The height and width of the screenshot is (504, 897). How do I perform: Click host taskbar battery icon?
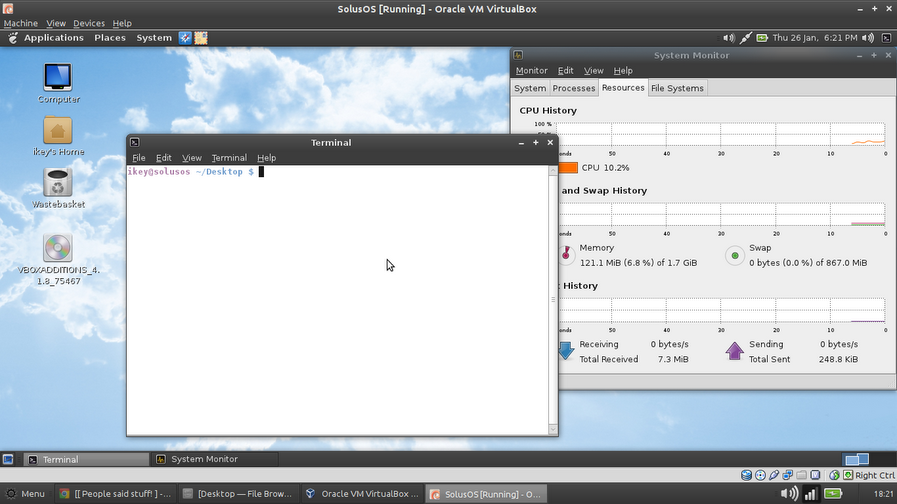[833, 494]
